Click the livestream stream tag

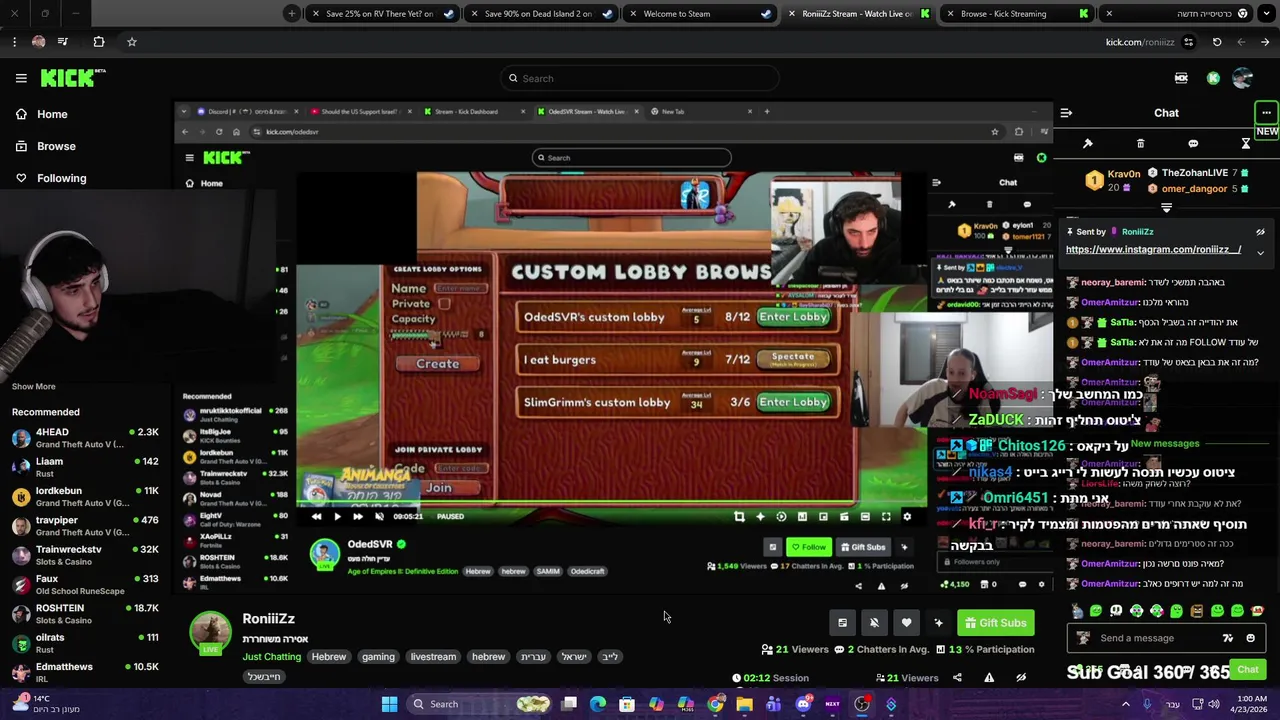pyautogui.click(x=433, y=657)
